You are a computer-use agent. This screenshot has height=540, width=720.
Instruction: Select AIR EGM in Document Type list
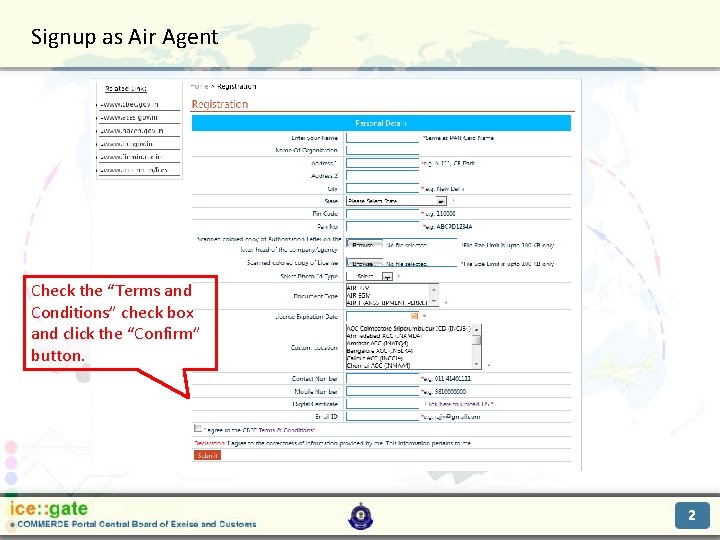359,295
